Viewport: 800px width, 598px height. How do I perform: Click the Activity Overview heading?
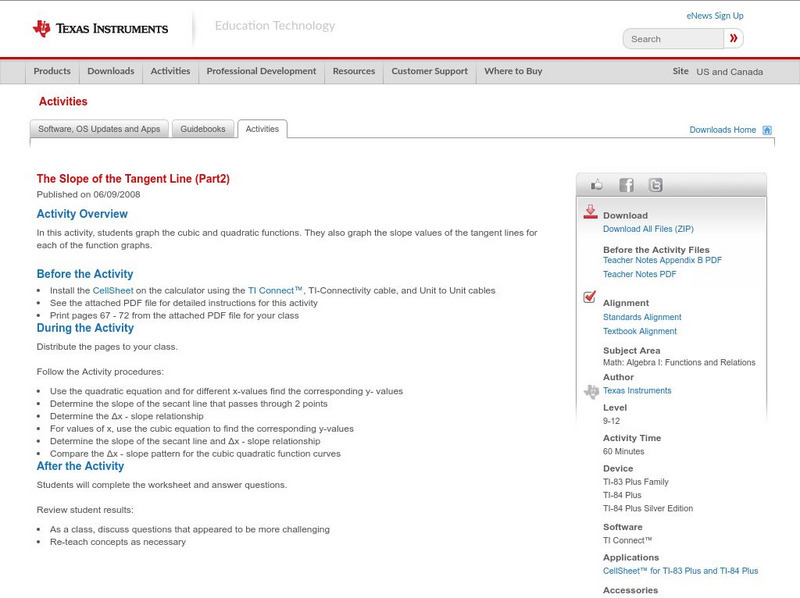[82, 214]
